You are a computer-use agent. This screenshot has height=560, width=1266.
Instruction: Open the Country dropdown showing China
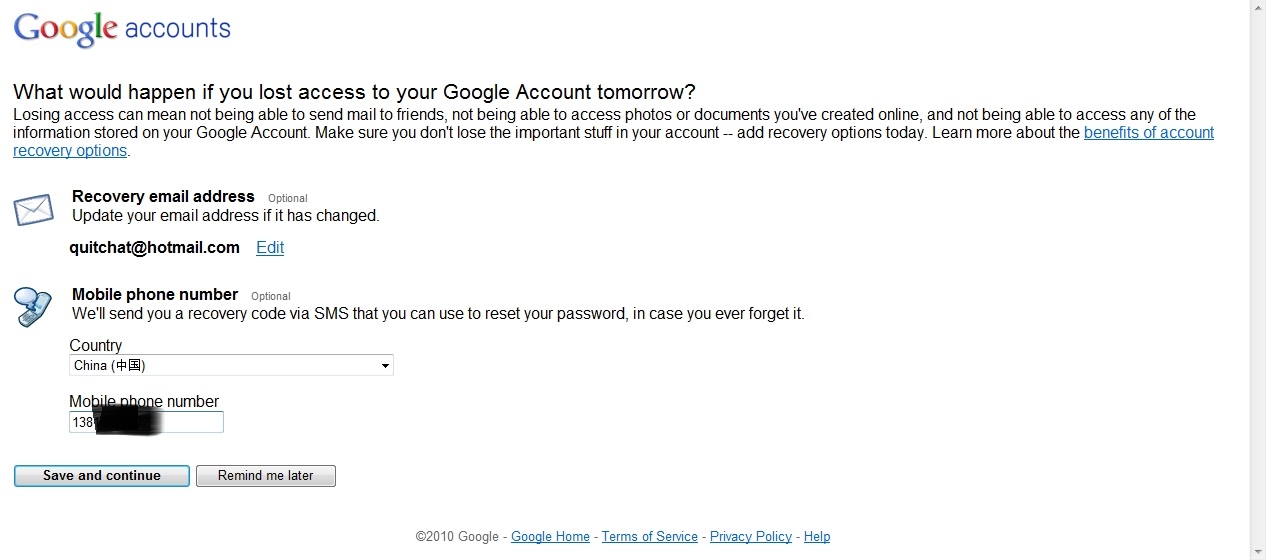pos(231,365)
